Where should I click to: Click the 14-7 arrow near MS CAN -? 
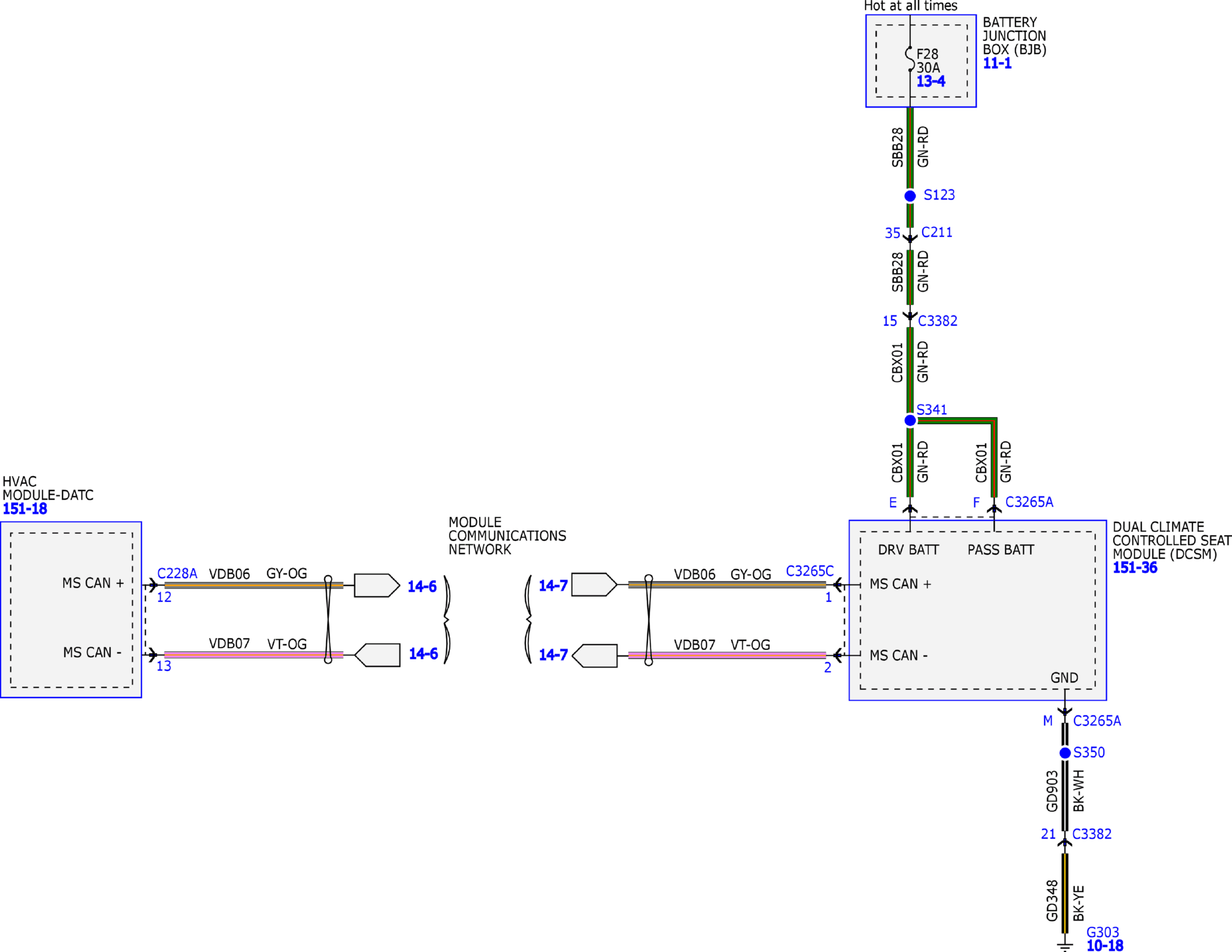click(594, 656)
